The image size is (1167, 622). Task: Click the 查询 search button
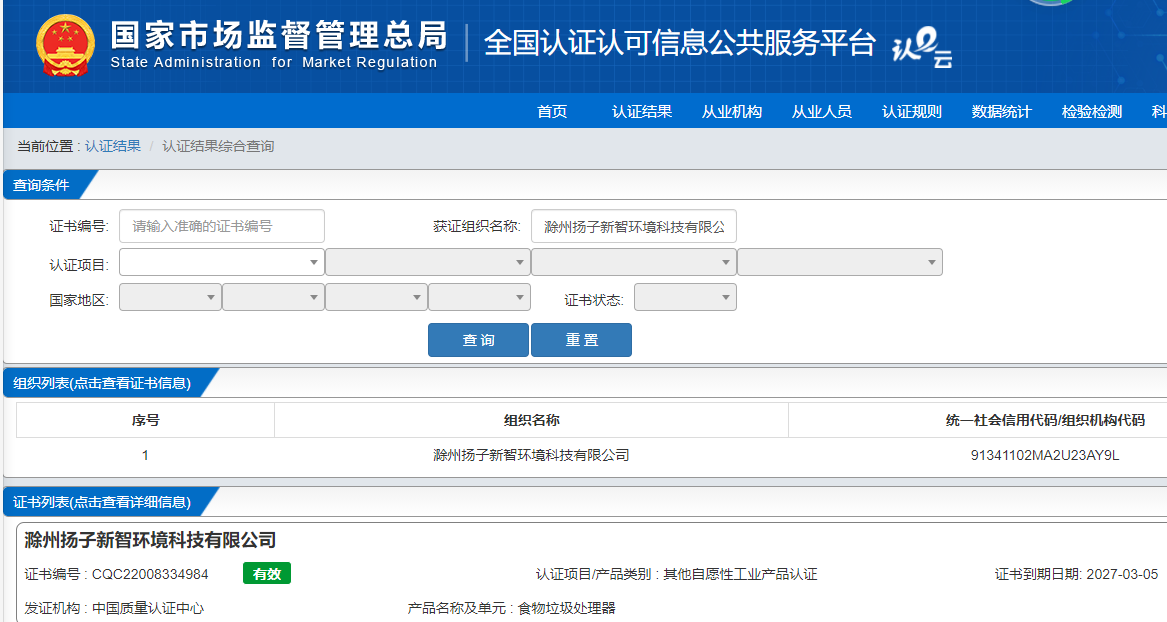479,340
